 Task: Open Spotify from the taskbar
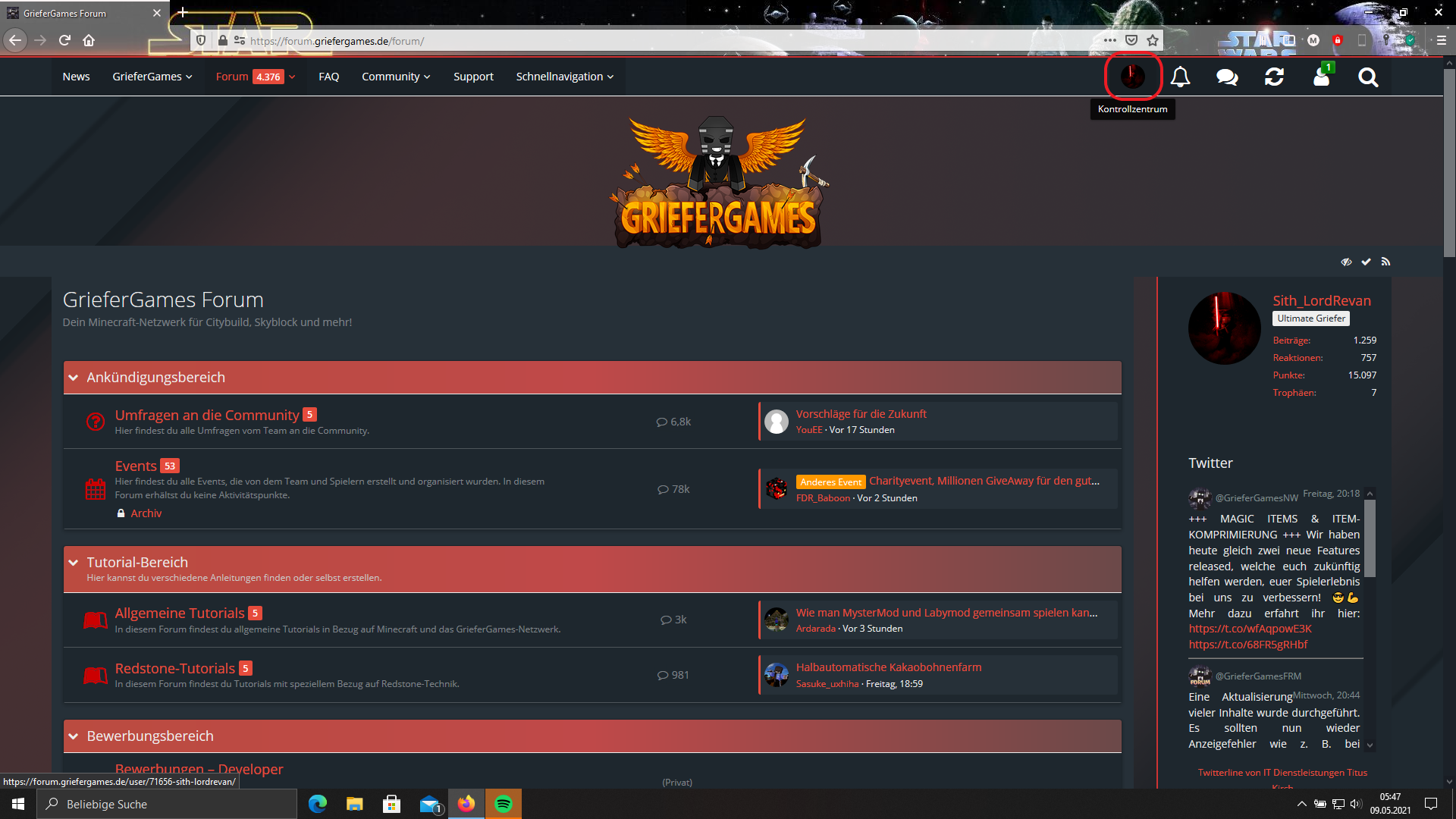pyautogui.click(x=504, y=804)
